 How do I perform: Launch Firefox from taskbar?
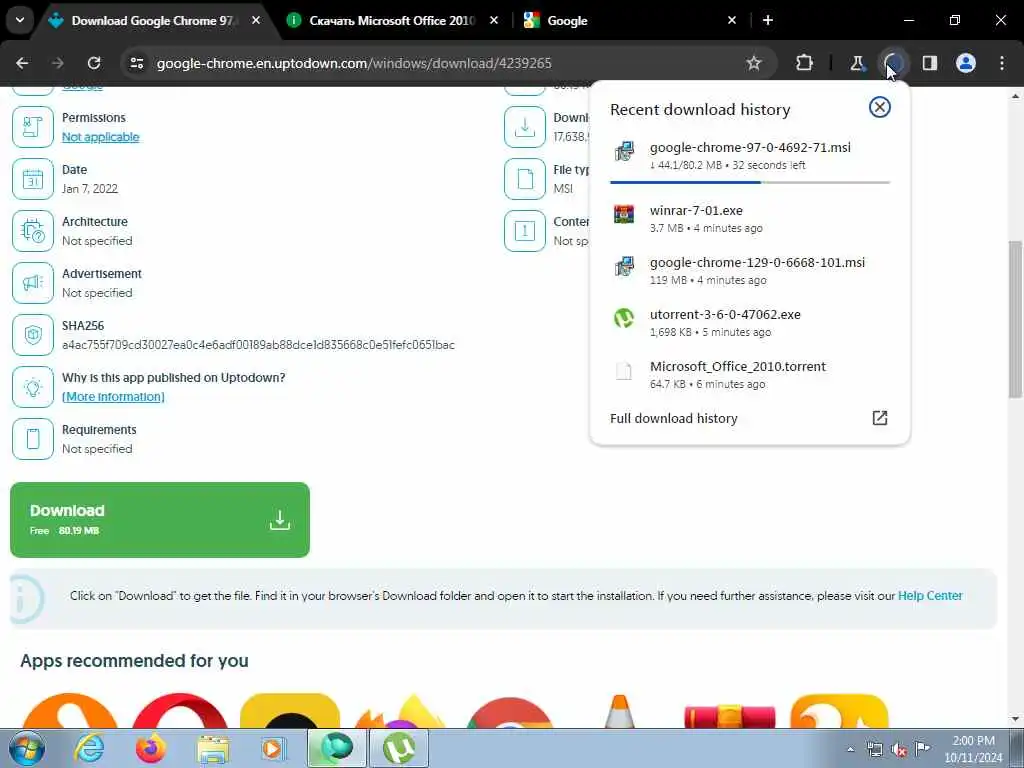tap(151, 748)
